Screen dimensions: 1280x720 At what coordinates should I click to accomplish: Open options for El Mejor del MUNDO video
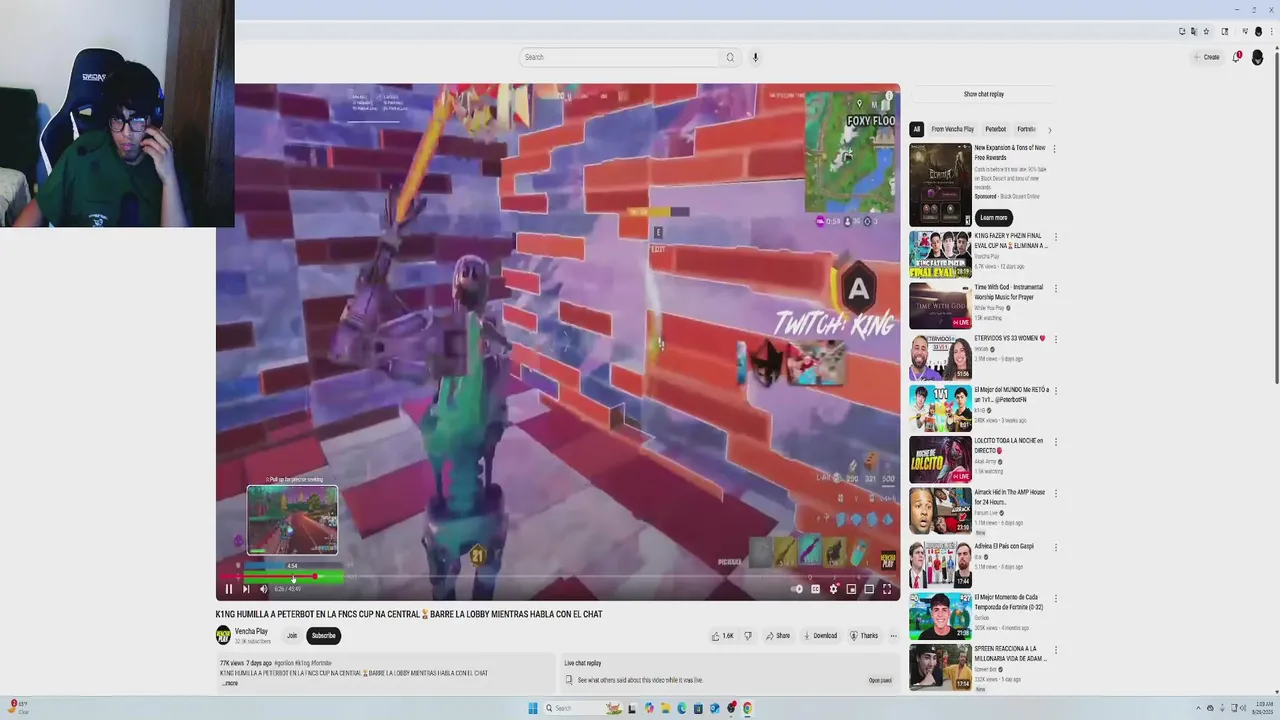coord(1055,390)
